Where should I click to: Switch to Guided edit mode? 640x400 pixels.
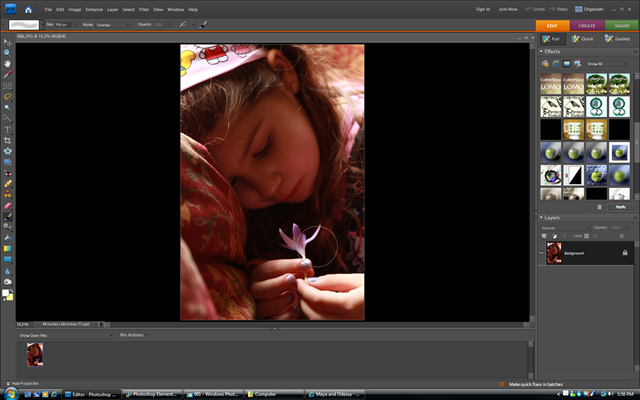coord(617,39)
